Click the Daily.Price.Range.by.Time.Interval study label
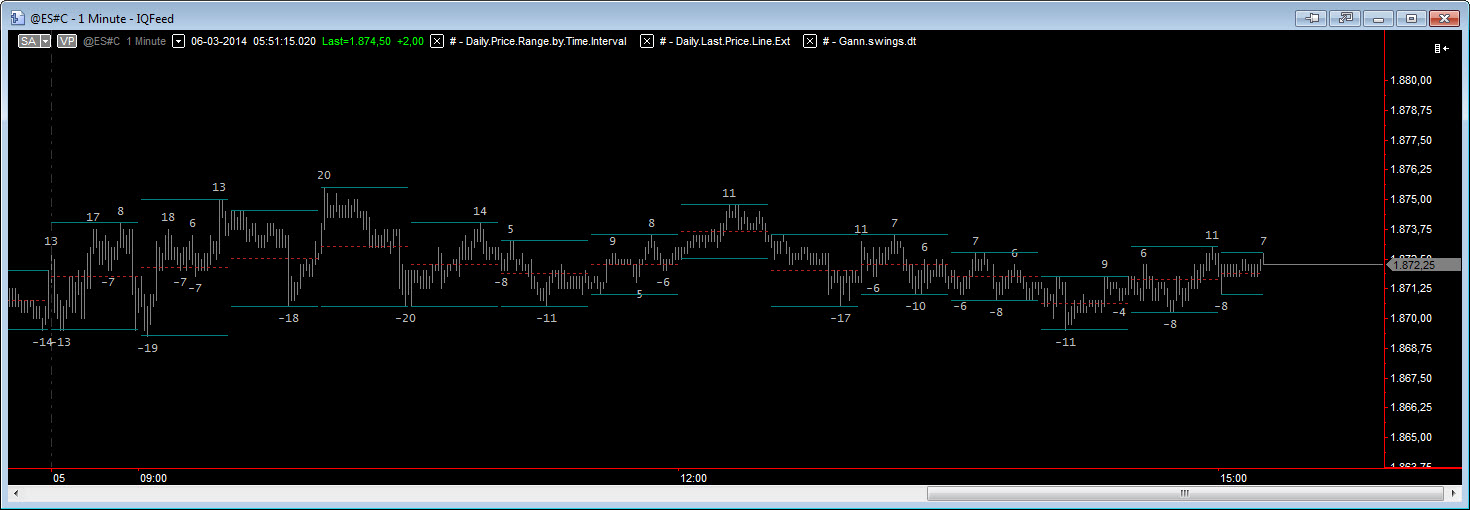 [538, 41]
